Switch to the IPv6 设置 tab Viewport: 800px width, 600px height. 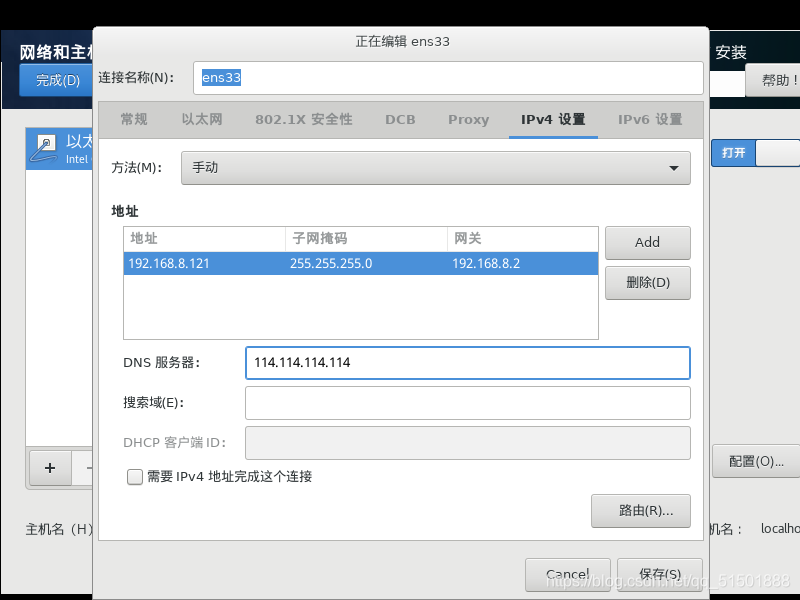point(650,119)
